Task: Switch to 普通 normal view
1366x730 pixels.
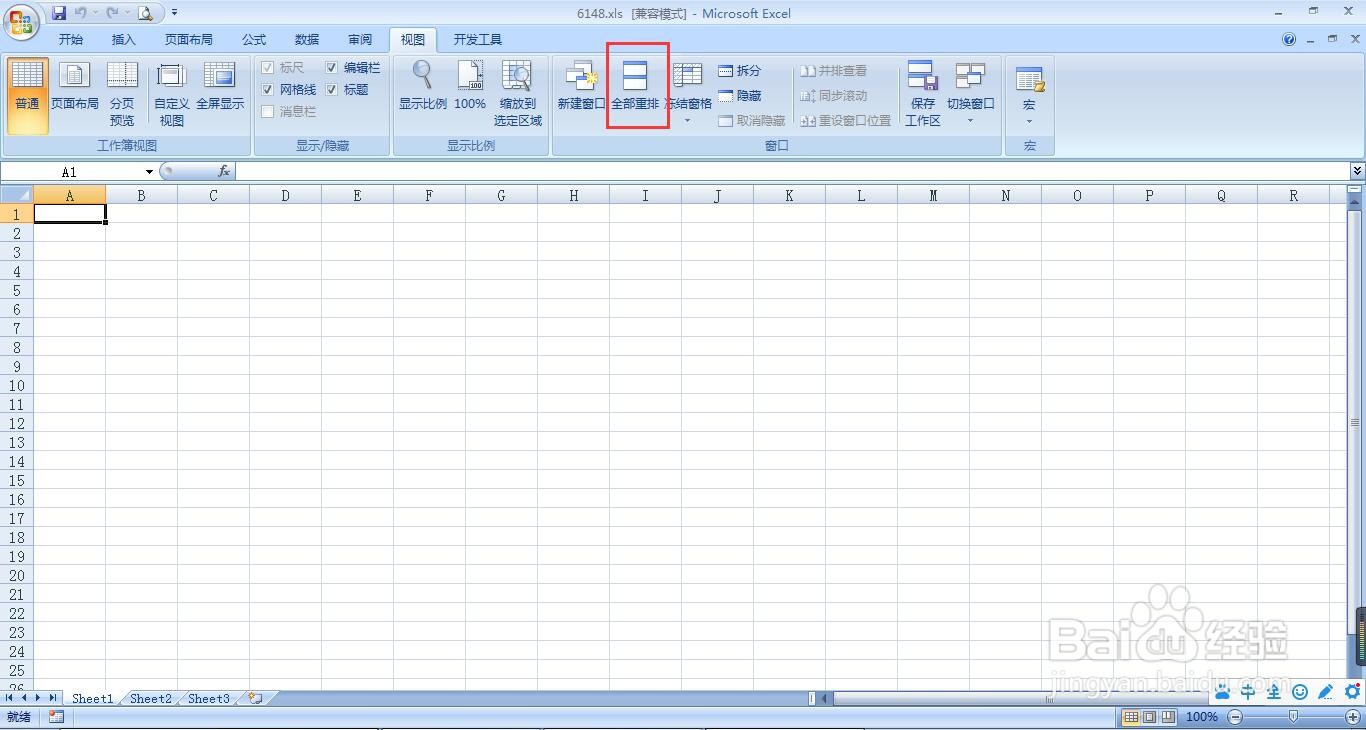Action: pos(27,96)
